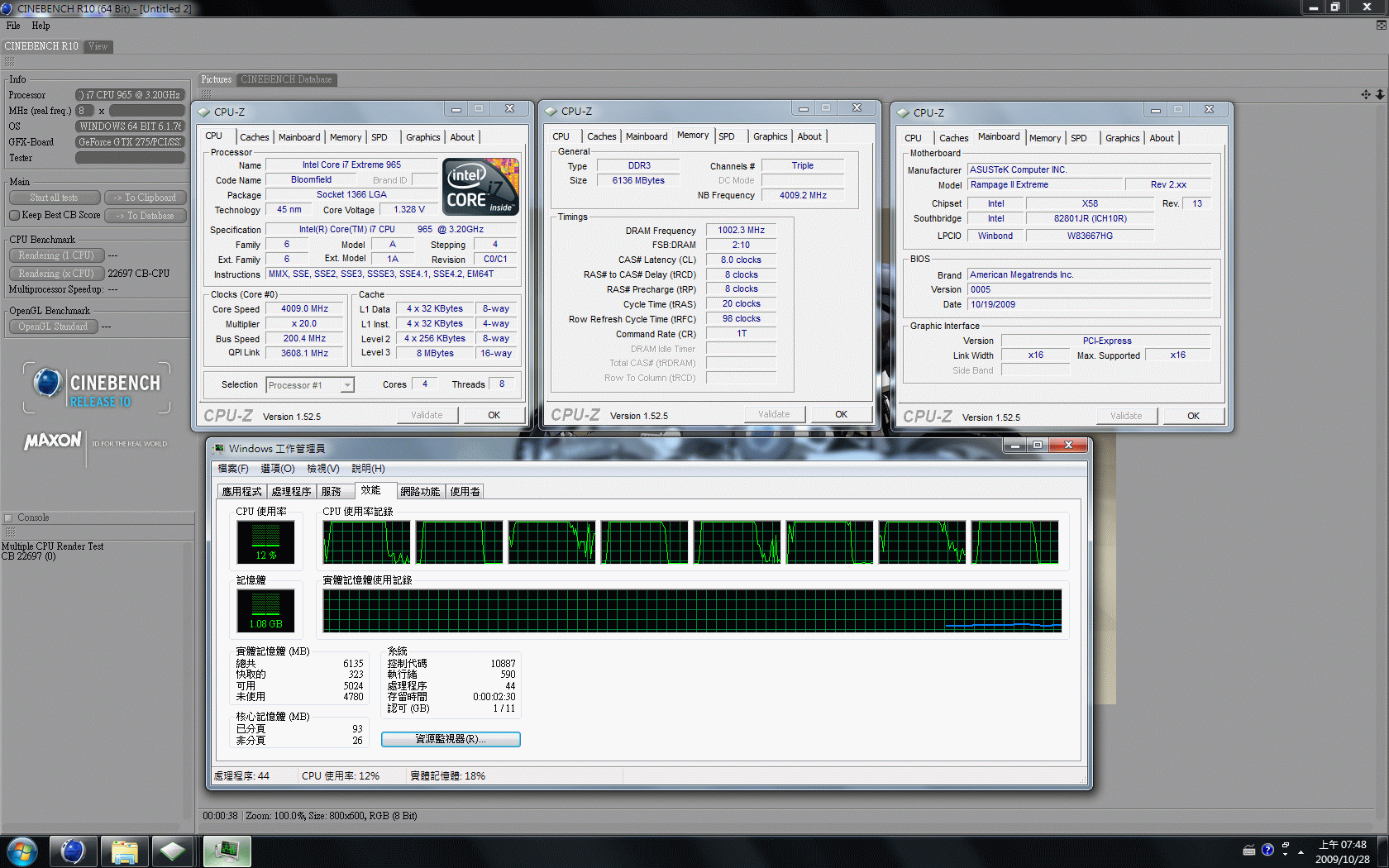Screen dimensions: 1389x868
Task: Open the 說明(H) menu in Task Manager
Action: point(368,469)
